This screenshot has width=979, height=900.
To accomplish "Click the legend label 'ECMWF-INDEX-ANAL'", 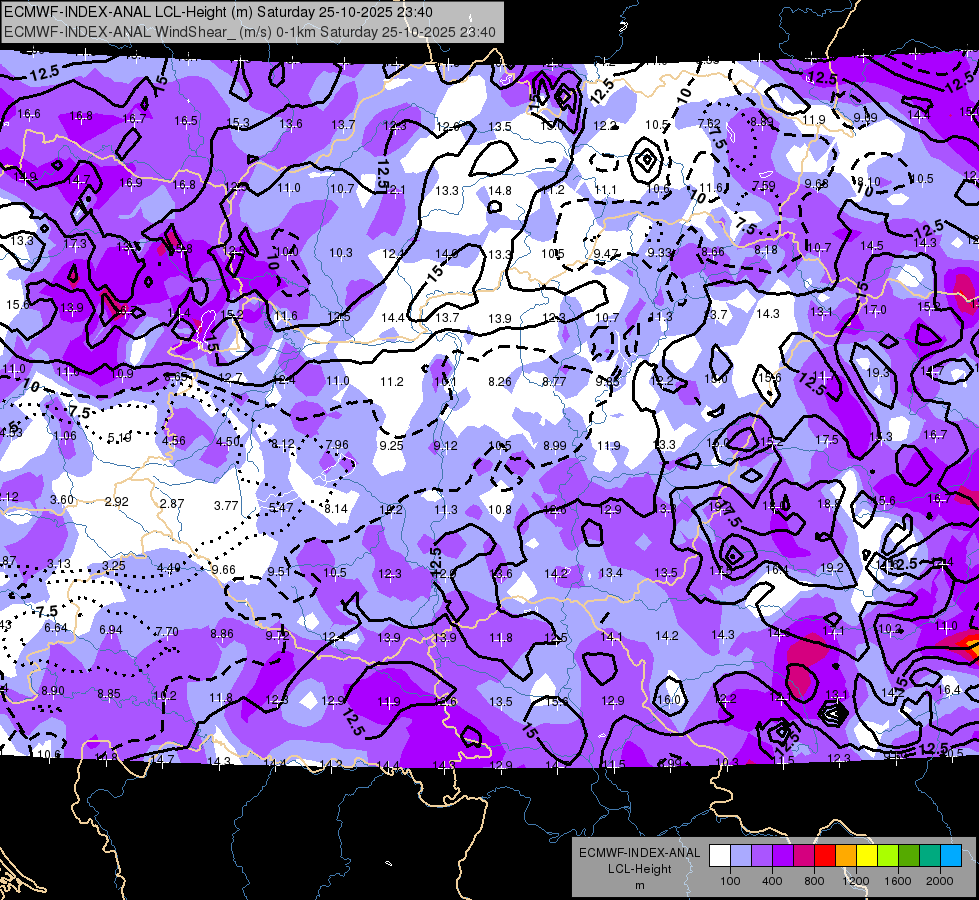I will [x=639, y=853].
